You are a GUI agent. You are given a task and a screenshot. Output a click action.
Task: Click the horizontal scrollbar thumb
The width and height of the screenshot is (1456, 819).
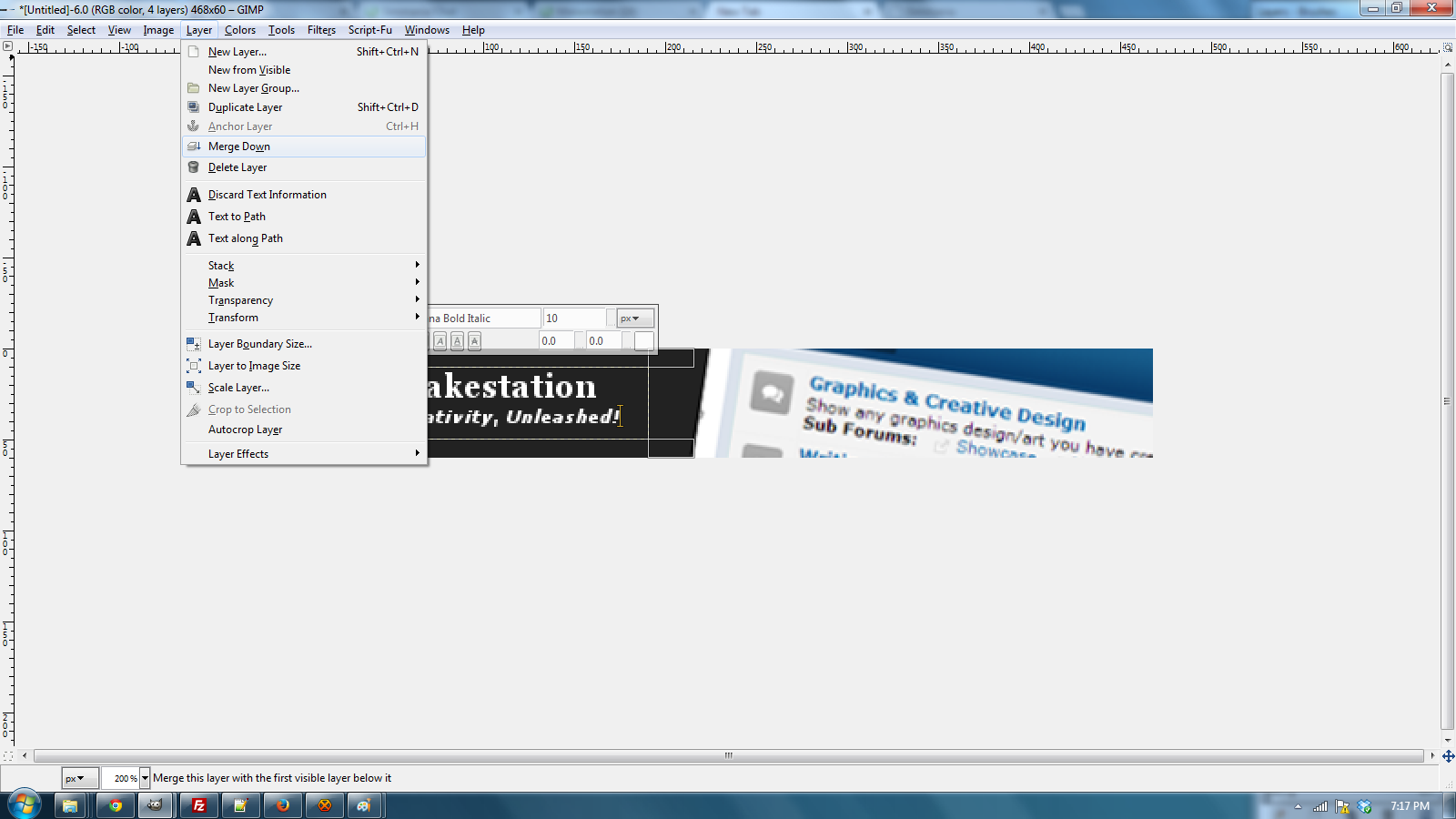pos(728,756)
